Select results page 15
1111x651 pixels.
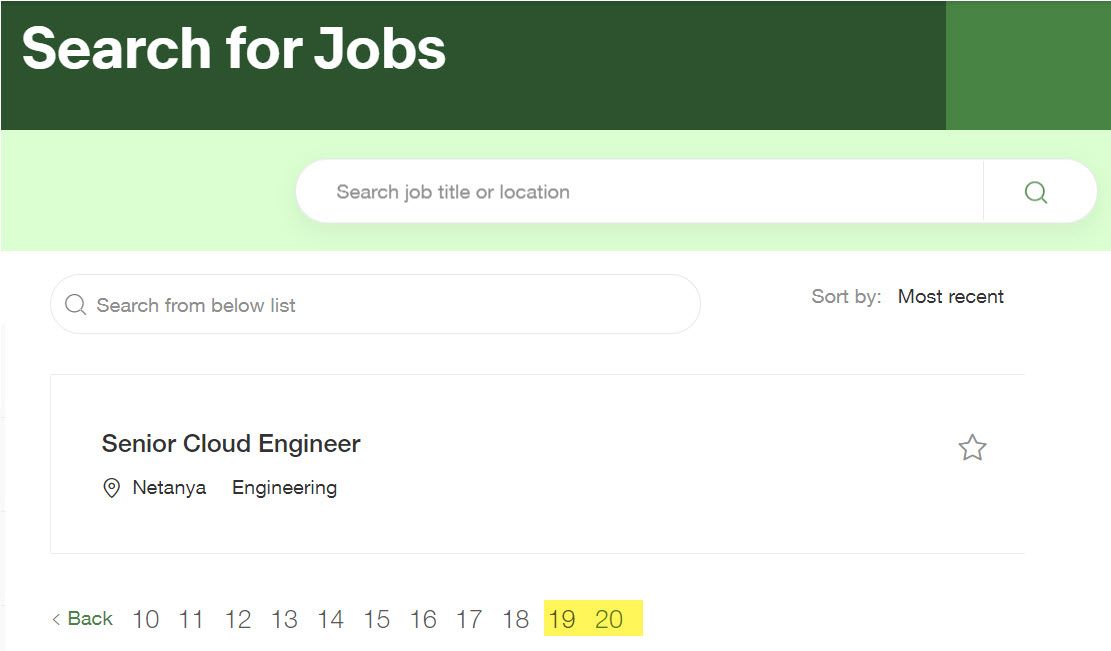(377, 620)
